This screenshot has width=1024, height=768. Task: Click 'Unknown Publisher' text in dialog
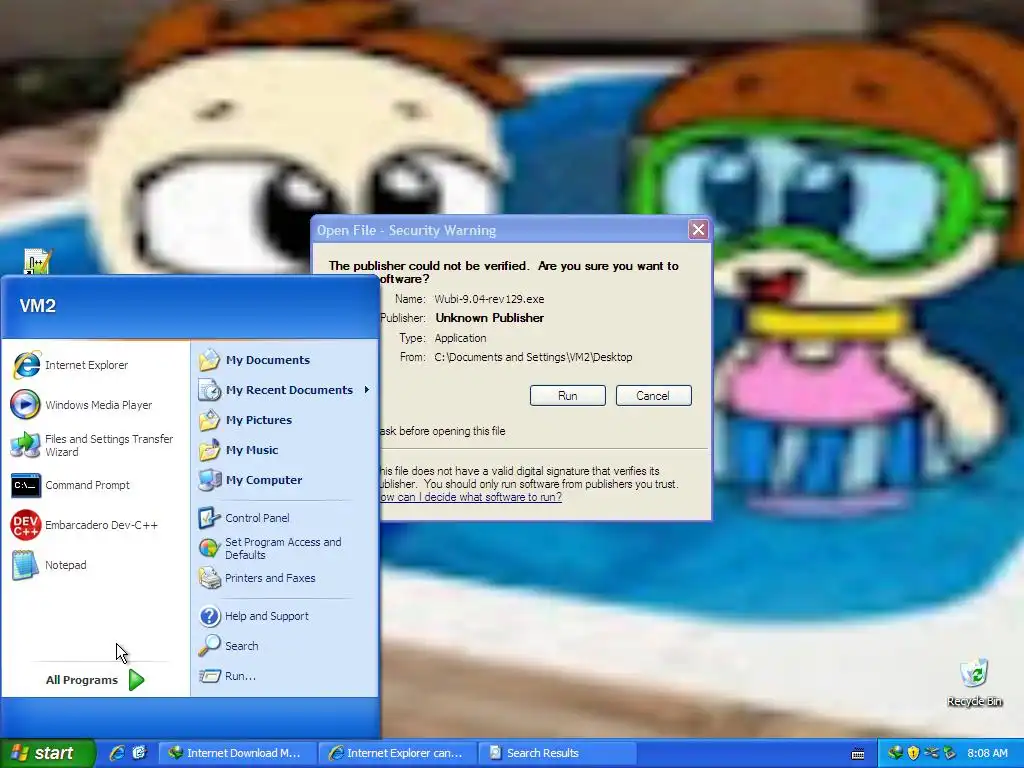pos(490,318)
